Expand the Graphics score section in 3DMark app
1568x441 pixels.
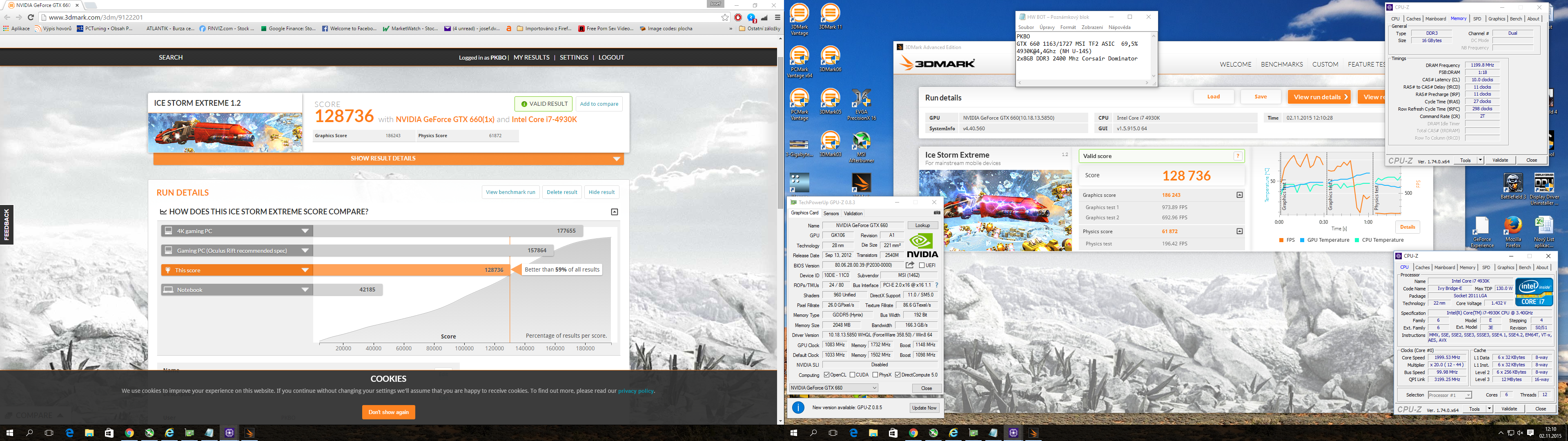(x=1239, y=195)
